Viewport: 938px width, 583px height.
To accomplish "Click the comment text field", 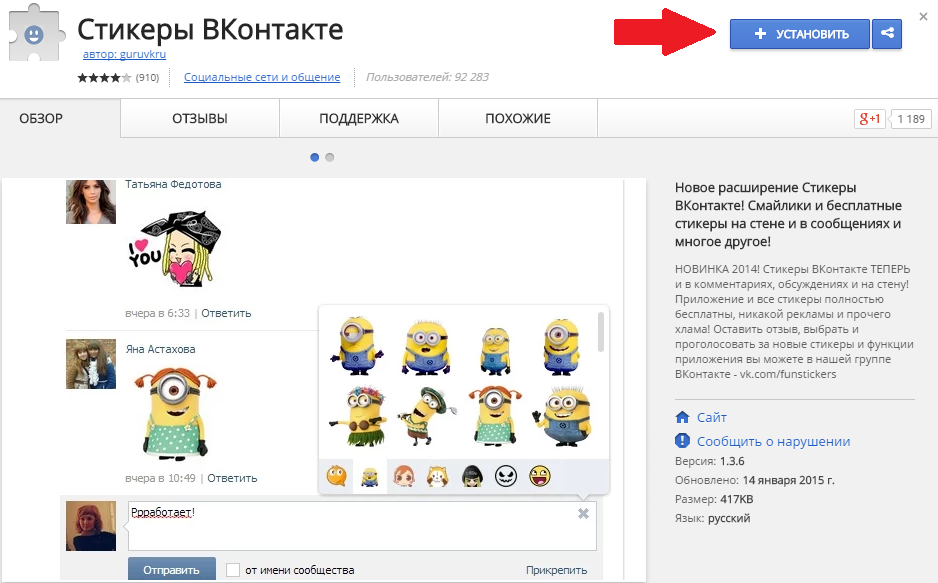I will click(362, 526).
